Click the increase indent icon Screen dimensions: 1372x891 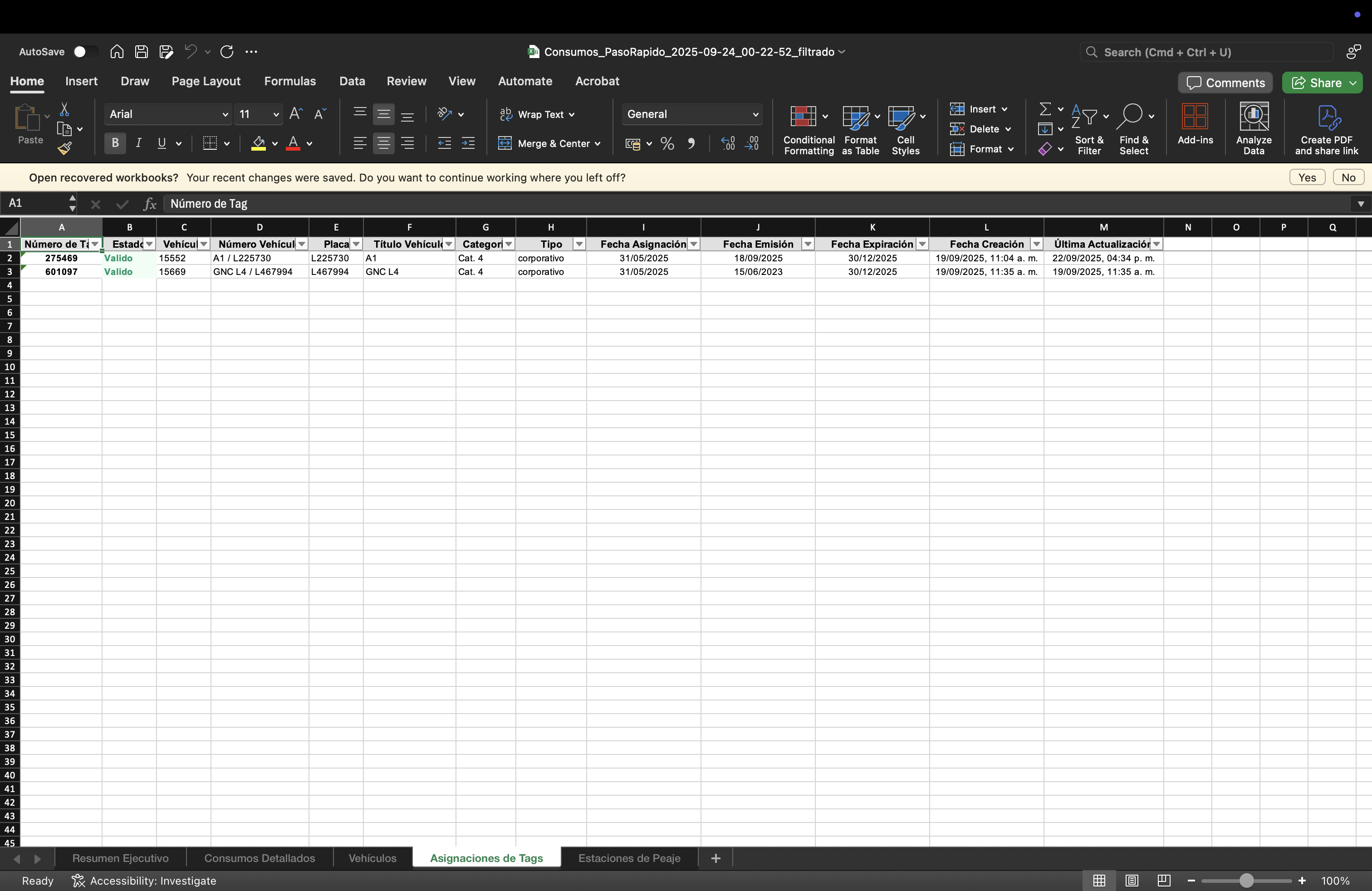point(468,143)
